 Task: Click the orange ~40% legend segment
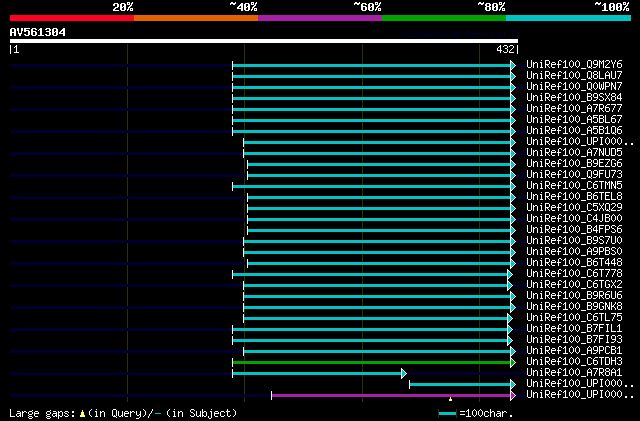point(196,18)
